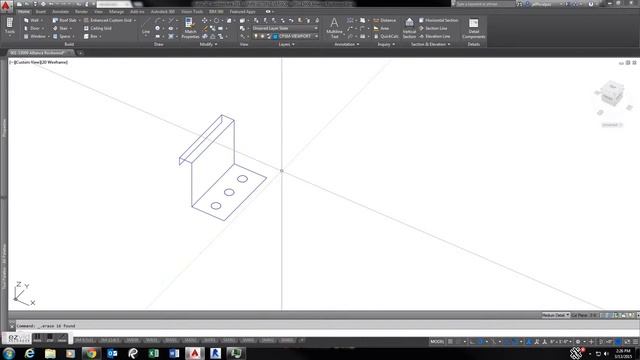This screenshot has width=640, height=360.
Task: Expand the Modify panel
Action: tap(208, 44)
